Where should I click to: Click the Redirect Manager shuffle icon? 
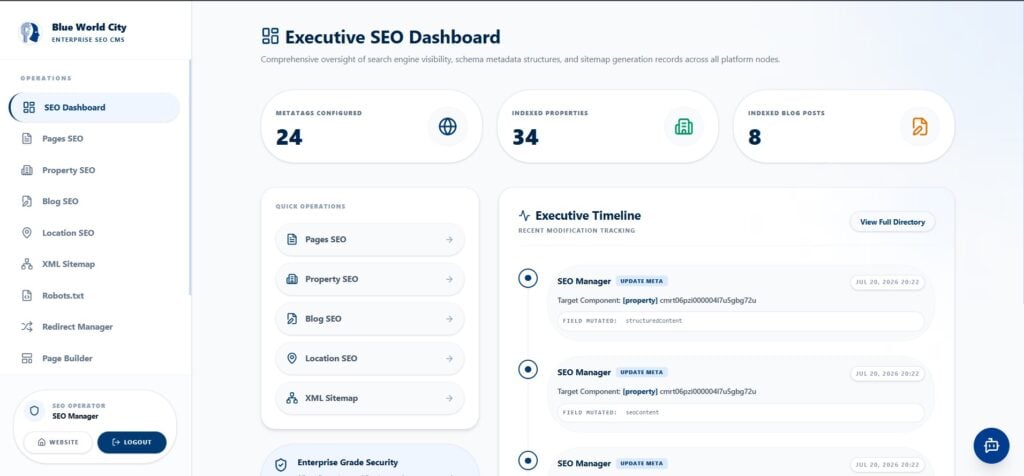coord(27,327)
